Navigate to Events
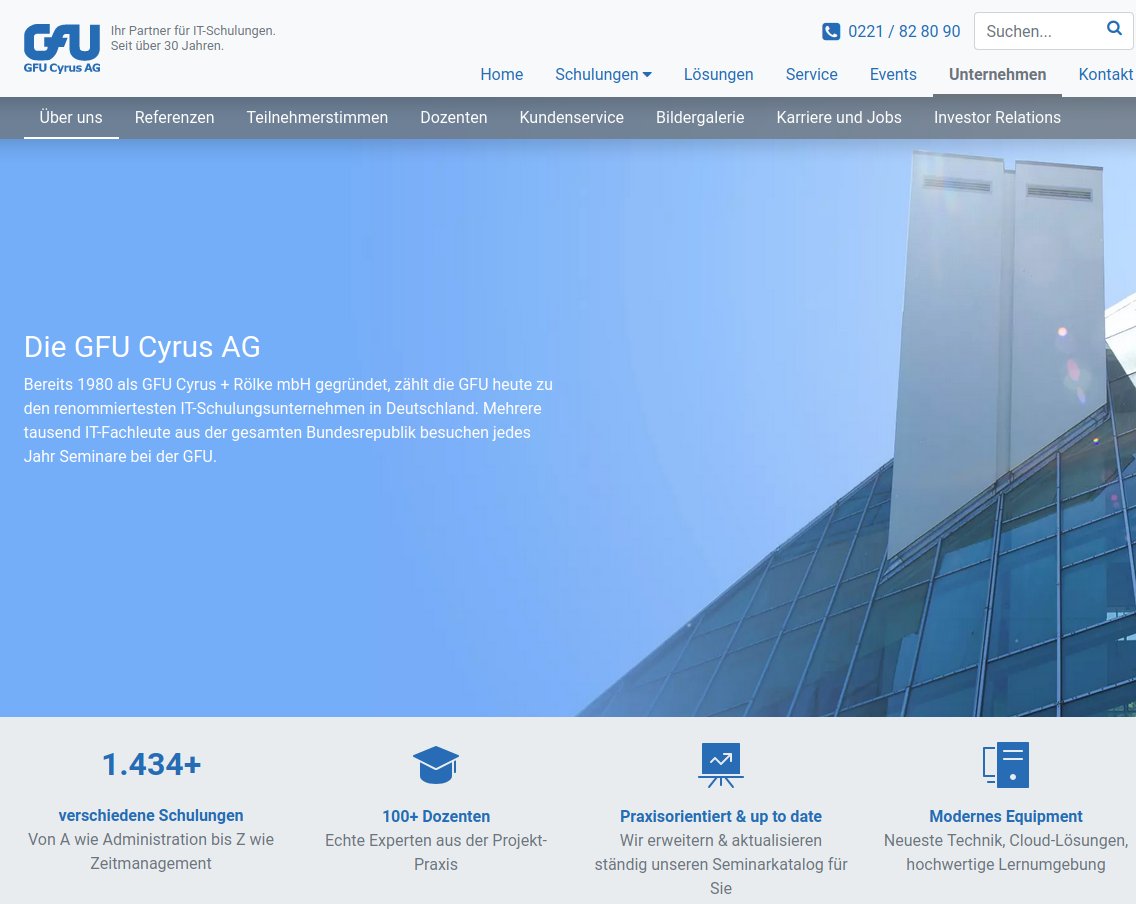Screen dimensions: 1136x904 pyautogui.click(x=893, y=75)
